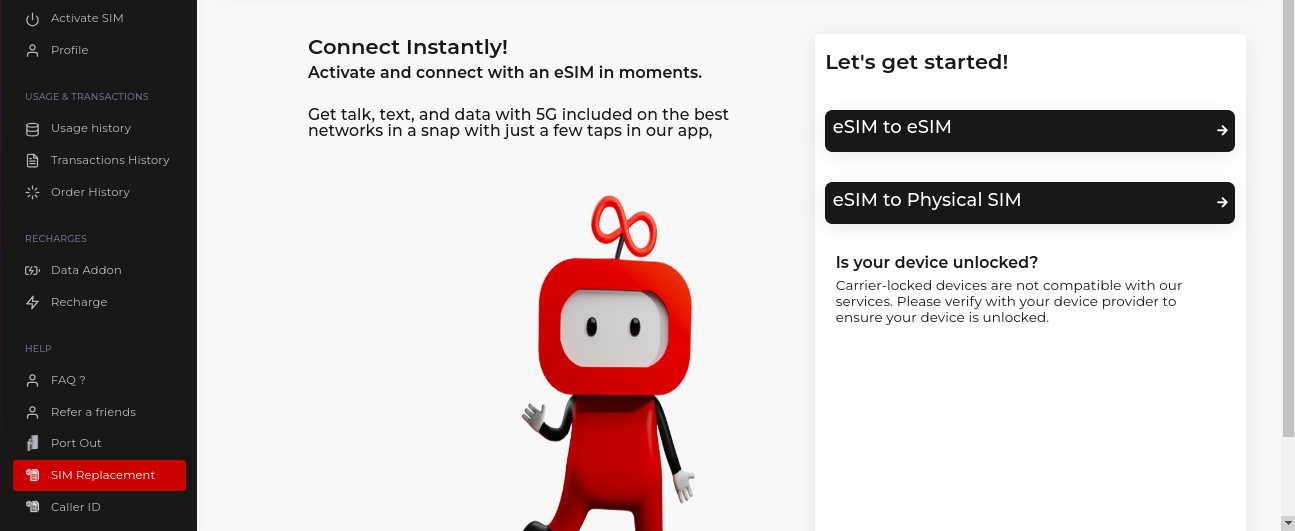Click the Caller ID icon in sidebar
The width and height of the screenshot is (1295, 531).
32,507
